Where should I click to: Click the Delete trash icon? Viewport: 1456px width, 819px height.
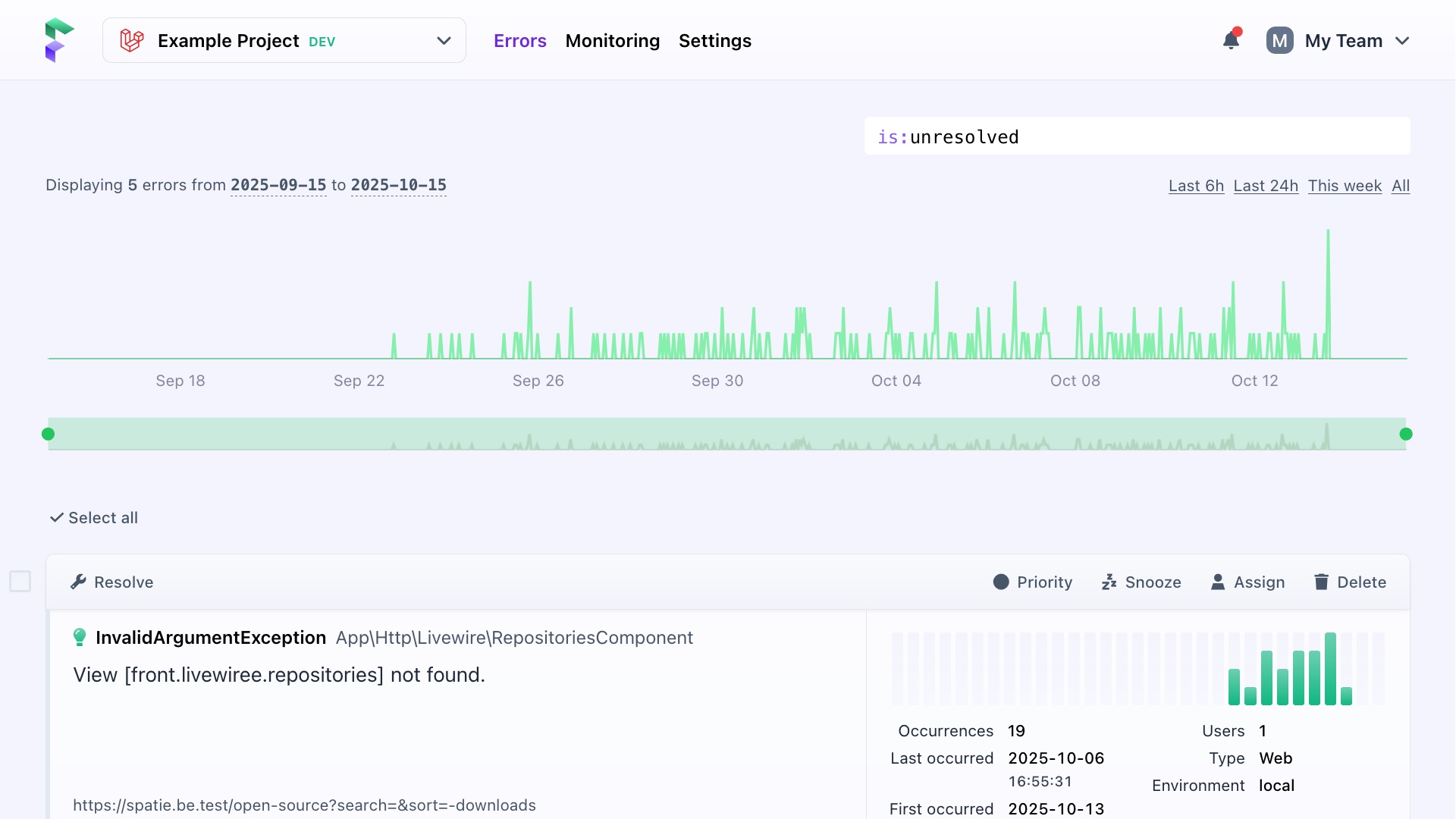[1321, 582]
